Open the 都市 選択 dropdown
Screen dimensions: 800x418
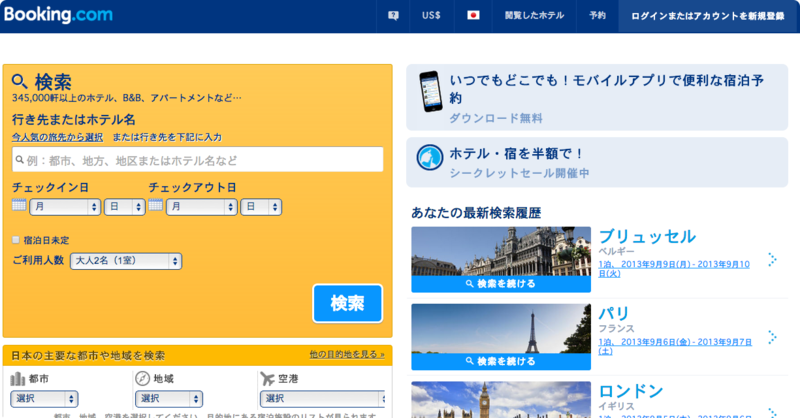(x=44, y=399)
